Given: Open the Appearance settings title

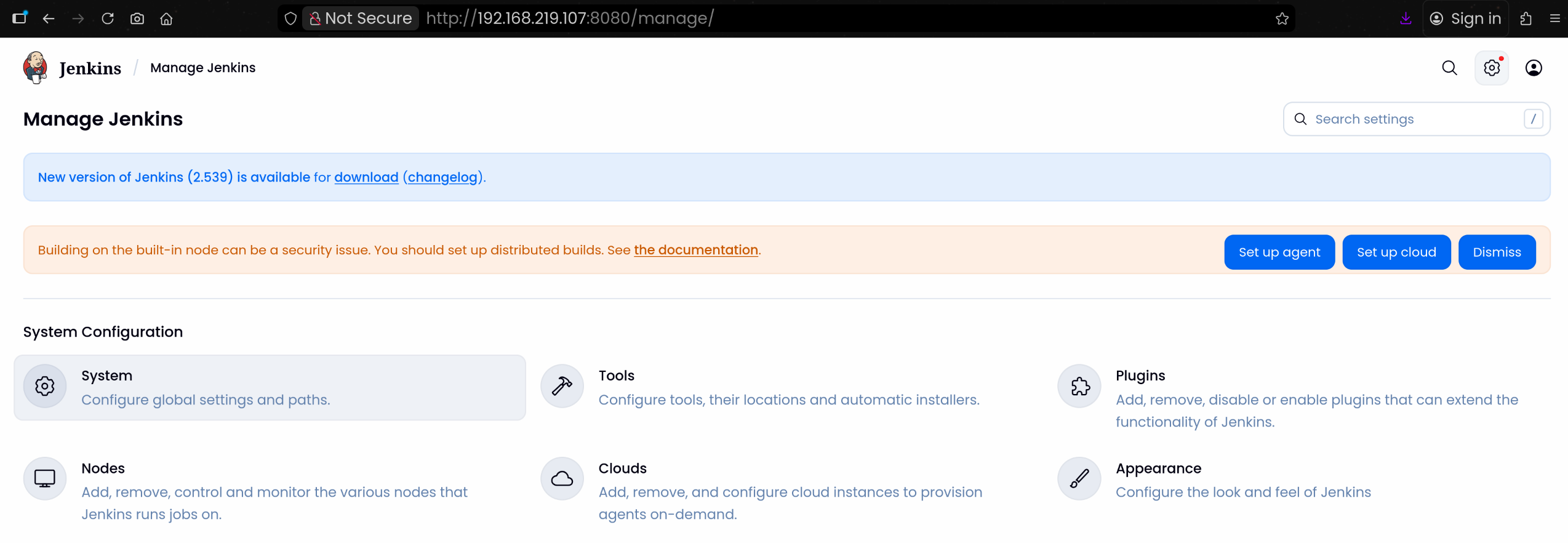Looking at the screenshot, I should point(1158,469).
